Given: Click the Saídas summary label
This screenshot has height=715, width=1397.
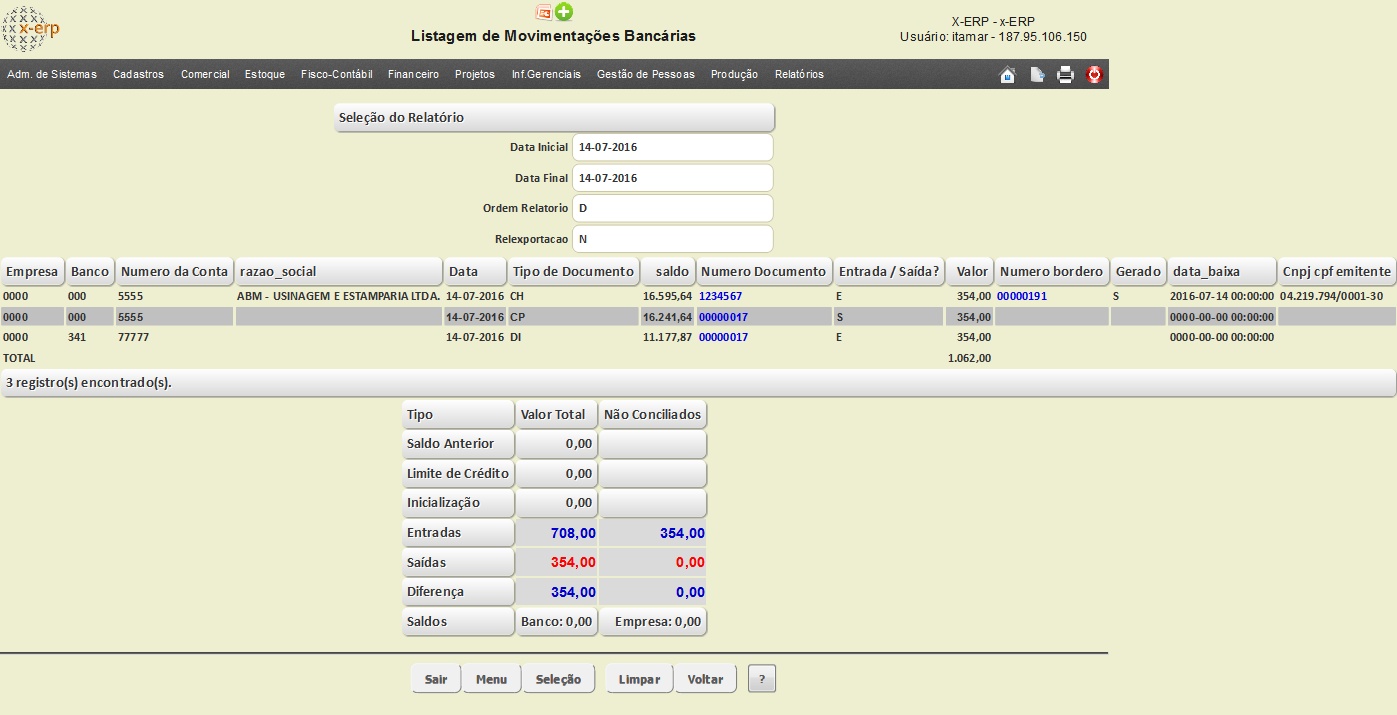Looking at the screenshot, I should [x=458, y=562].
